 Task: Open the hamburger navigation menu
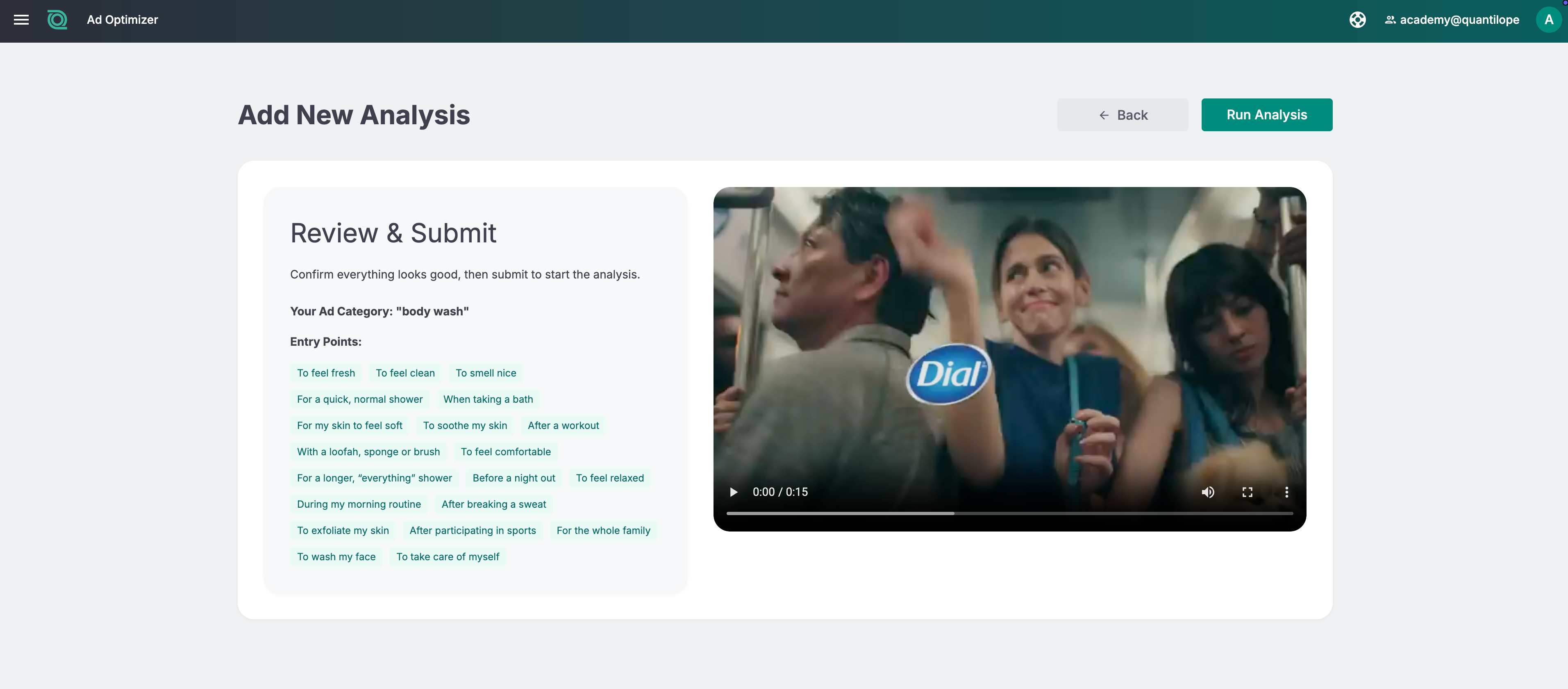21,20
